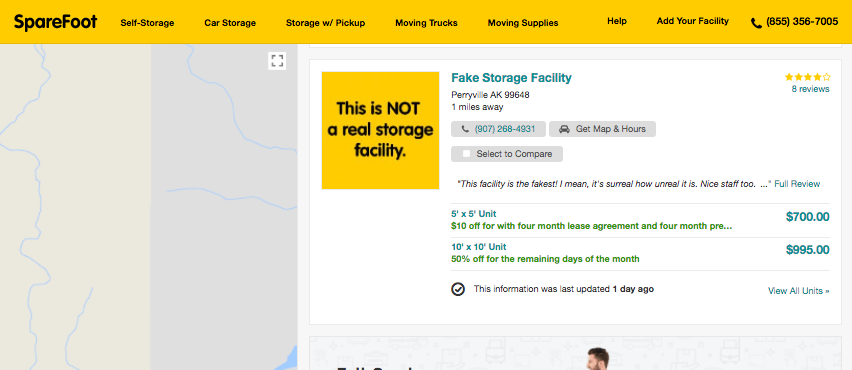
Task: Click the map fullscreen expand icon
Action: 277,61
